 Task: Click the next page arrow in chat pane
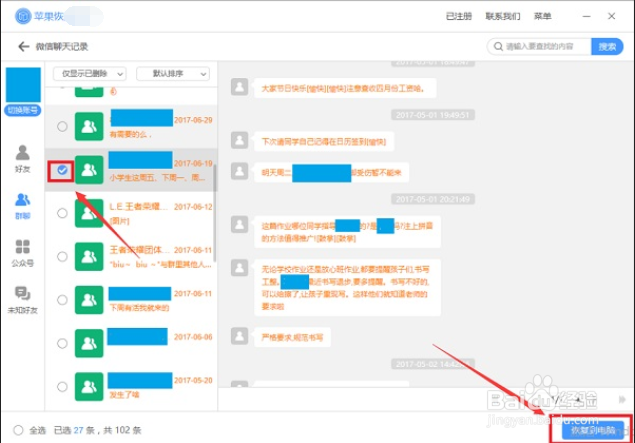(x=622, y=400)
